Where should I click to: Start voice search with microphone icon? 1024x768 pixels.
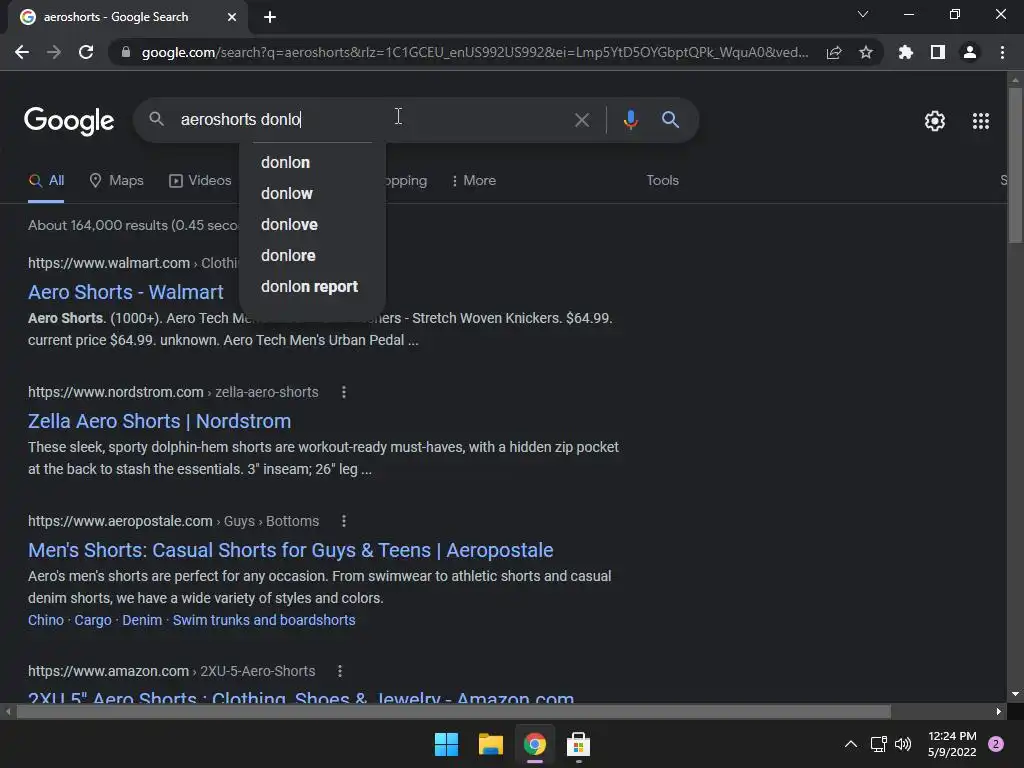pos(630,120)
